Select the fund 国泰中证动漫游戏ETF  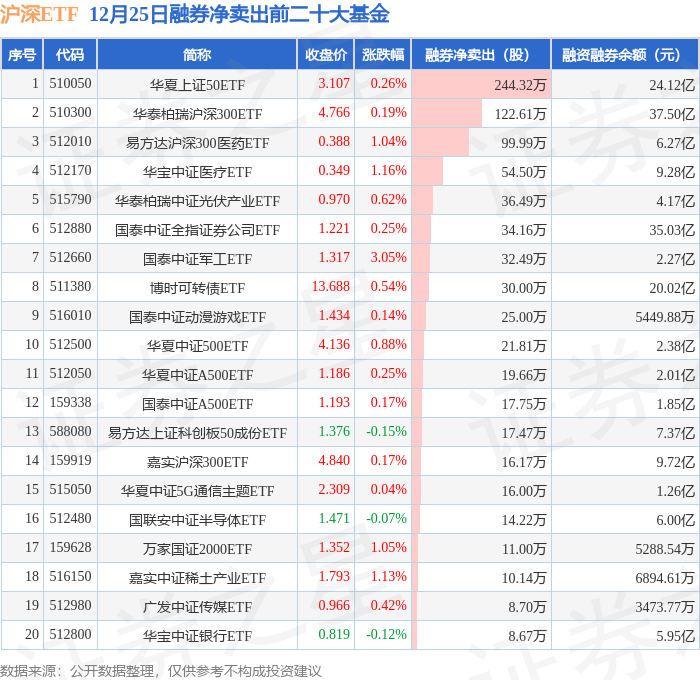[197, 317]
